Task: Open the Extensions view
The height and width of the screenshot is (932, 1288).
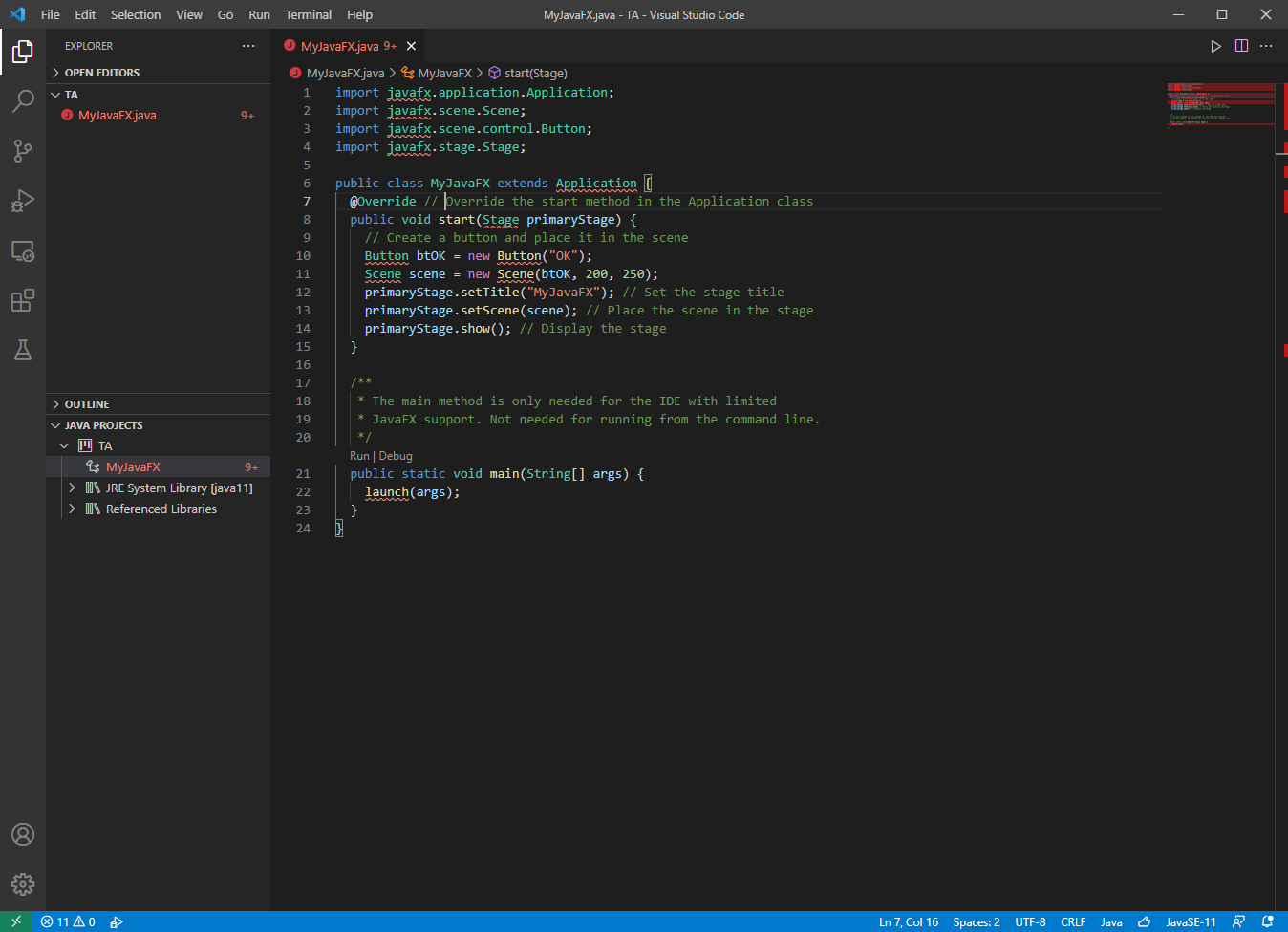Action: coord(23,300)
